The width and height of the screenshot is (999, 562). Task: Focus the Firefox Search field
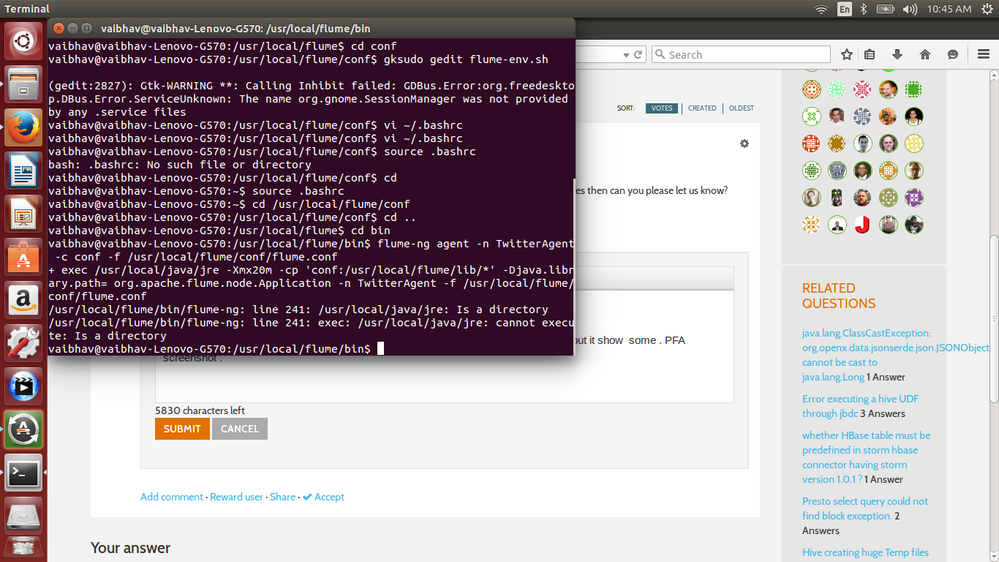click(741, 55)
